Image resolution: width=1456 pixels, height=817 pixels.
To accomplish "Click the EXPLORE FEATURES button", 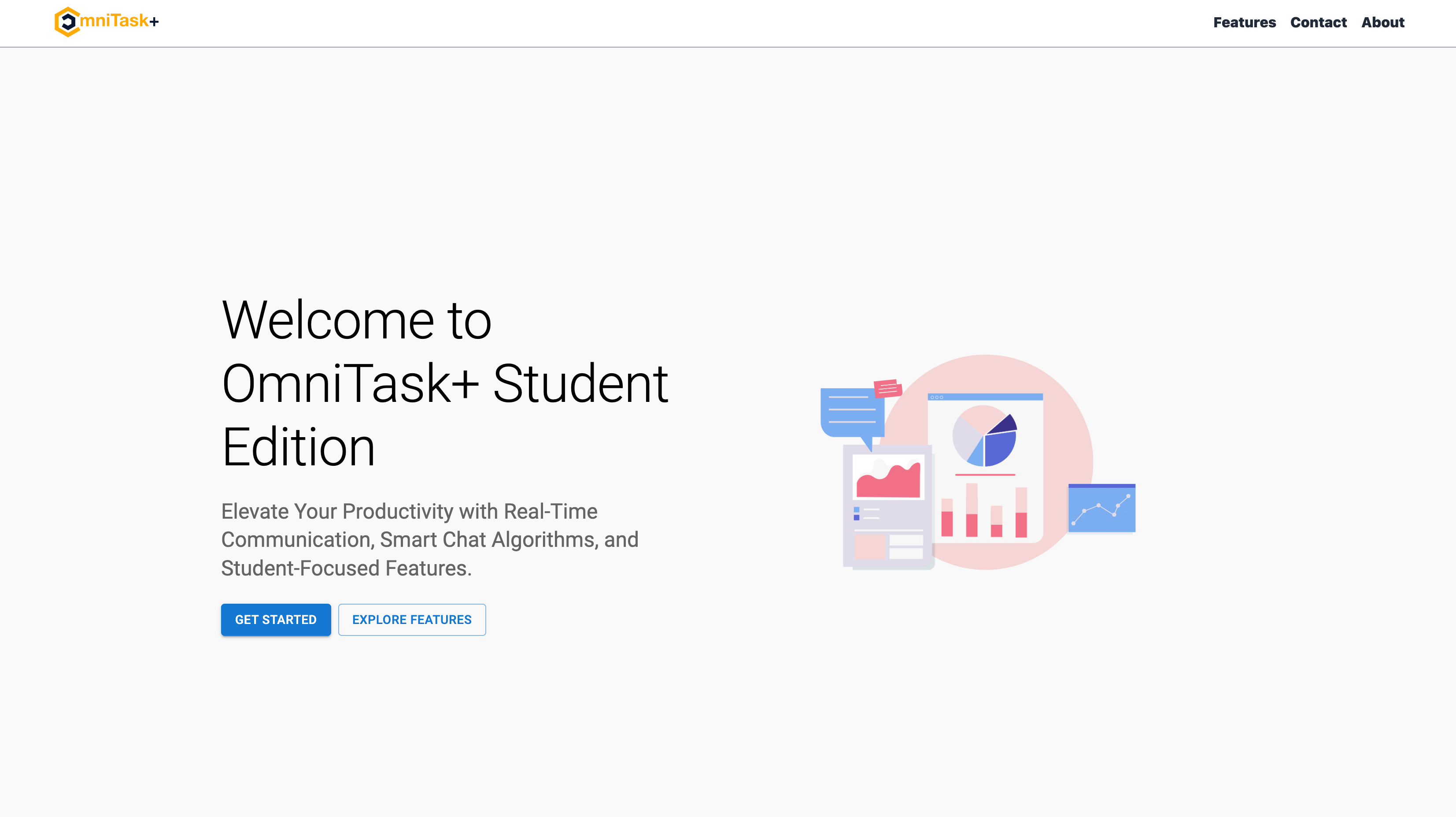I will point(412,620).
